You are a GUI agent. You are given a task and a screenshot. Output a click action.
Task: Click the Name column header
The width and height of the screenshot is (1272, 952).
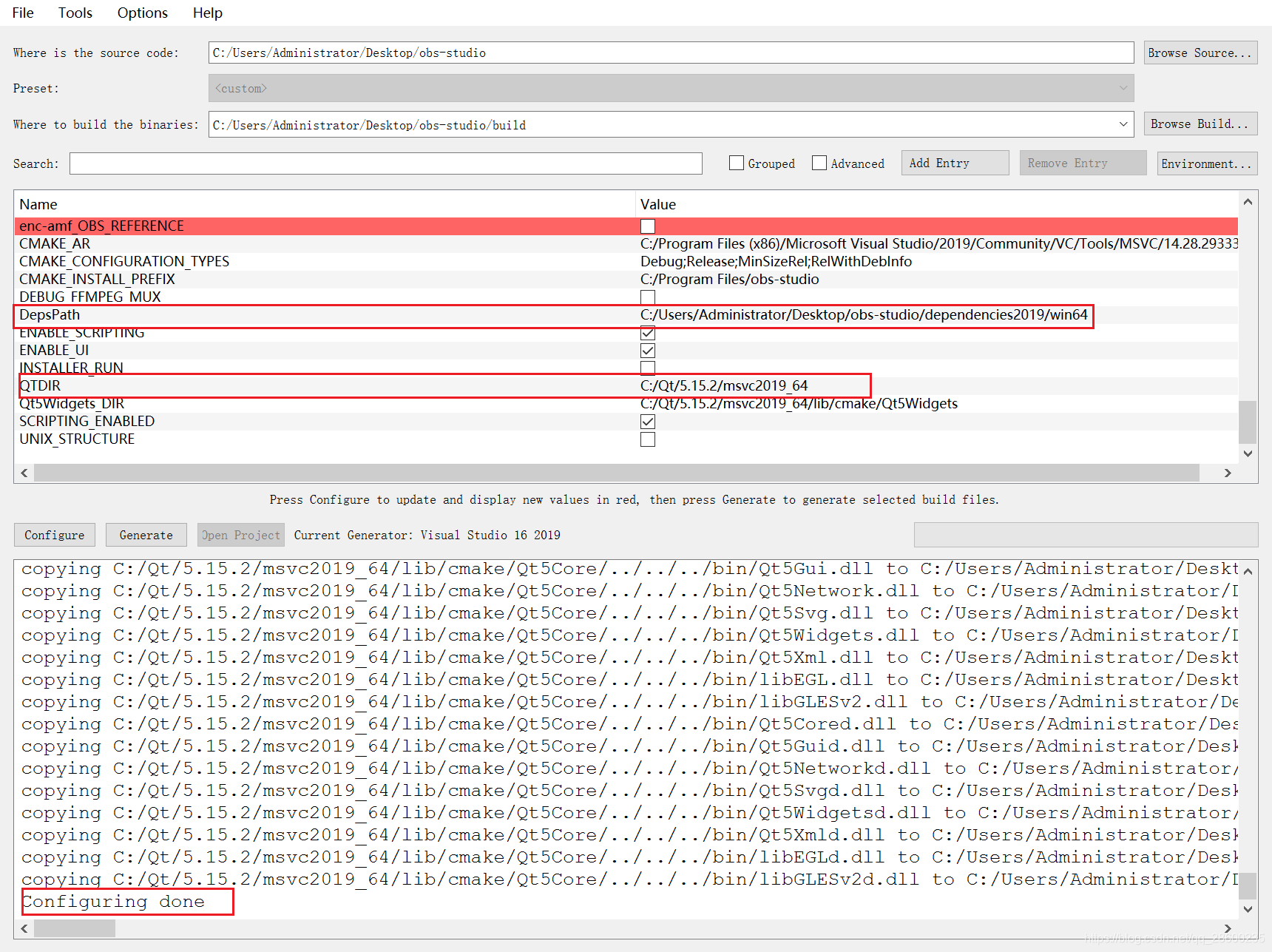click(x=325, y=204)
